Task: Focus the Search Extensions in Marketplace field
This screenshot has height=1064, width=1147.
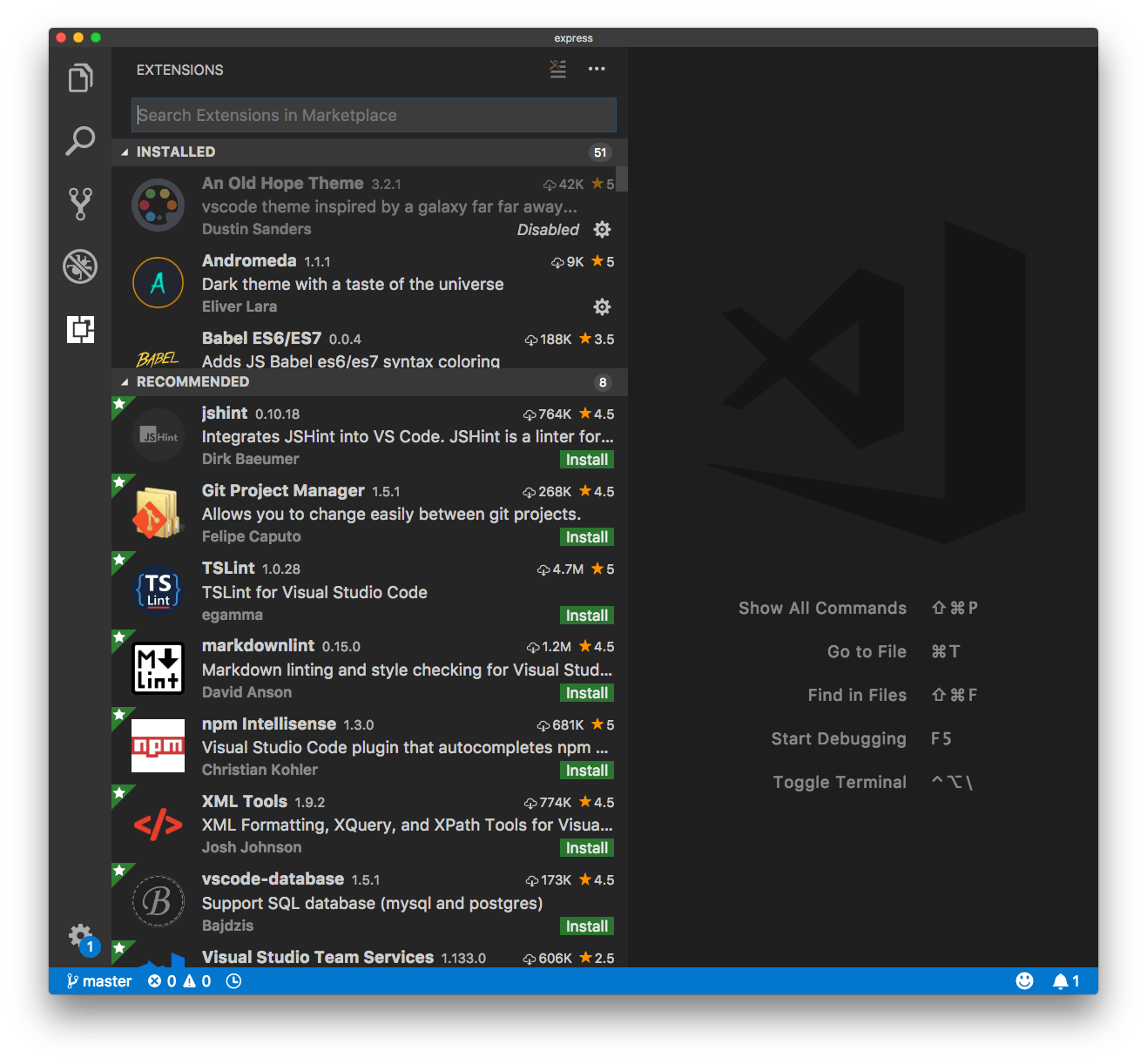Action: point(374,115)
